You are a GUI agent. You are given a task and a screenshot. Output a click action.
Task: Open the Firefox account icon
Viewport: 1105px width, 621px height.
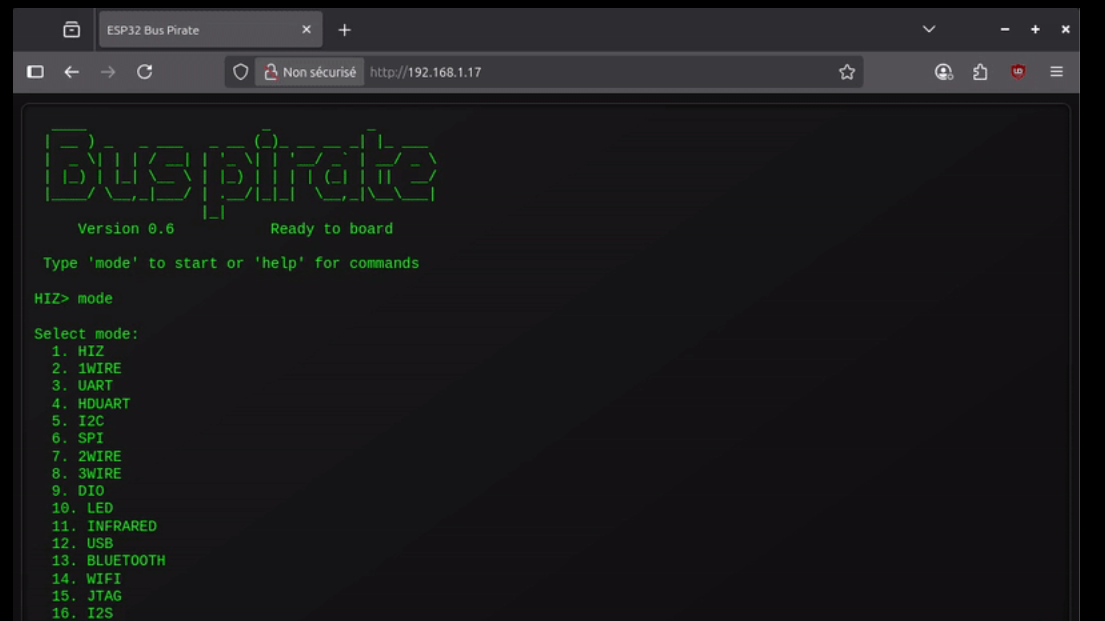coord(943,72)
